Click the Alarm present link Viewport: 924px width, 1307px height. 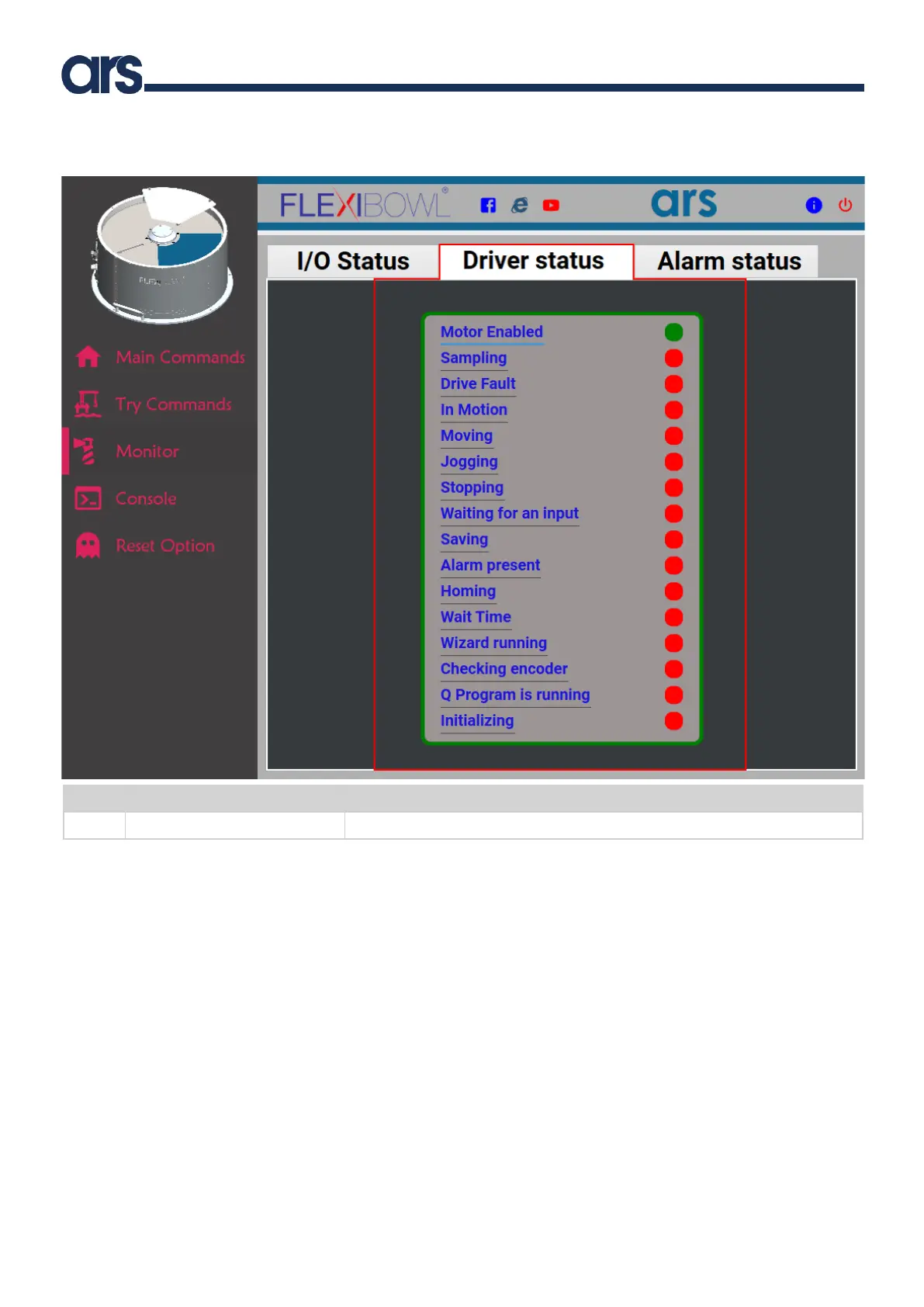490,565
